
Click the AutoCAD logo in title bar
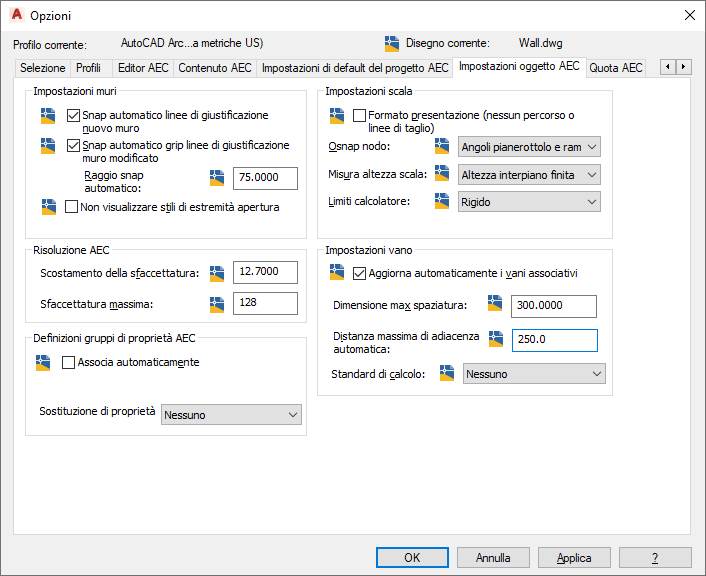click(x=17, y=15)
